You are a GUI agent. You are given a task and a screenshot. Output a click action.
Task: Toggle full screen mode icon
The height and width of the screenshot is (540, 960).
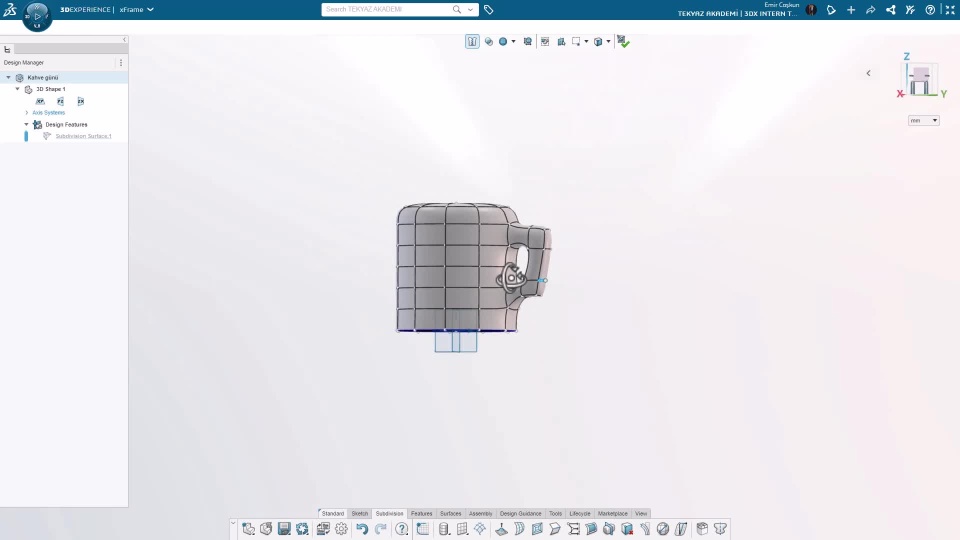click(x=950, y=10)
